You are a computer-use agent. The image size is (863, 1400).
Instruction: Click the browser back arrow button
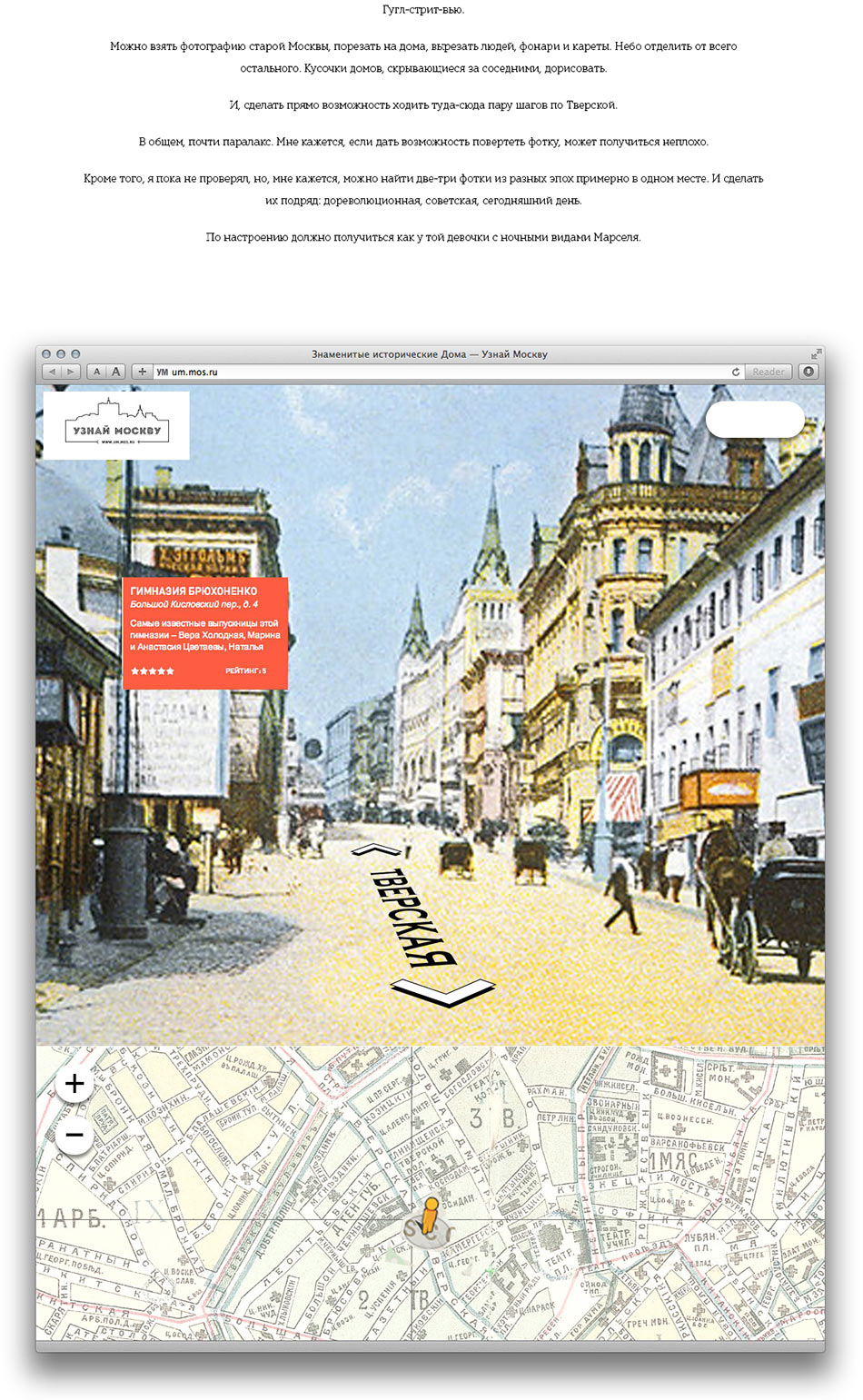(51, 372)
